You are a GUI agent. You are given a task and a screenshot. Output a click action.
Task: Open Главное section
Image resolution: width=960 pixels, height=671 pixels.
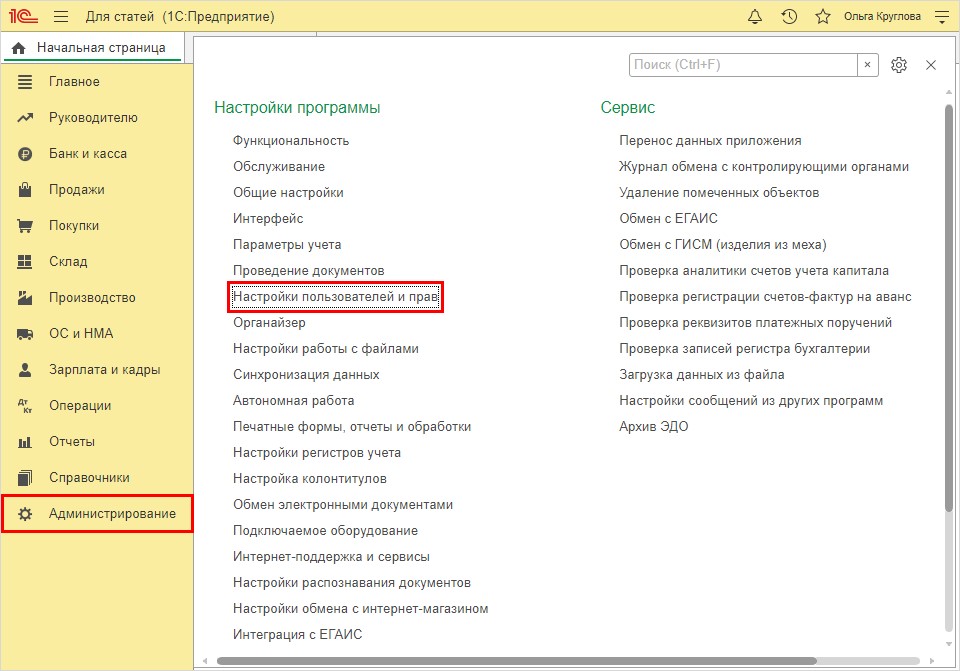tap(74, 81)
